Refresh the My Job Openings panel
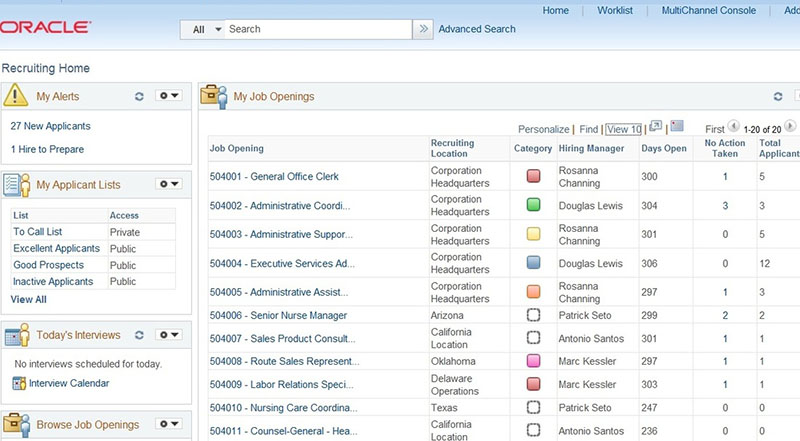 click(779, 97)
